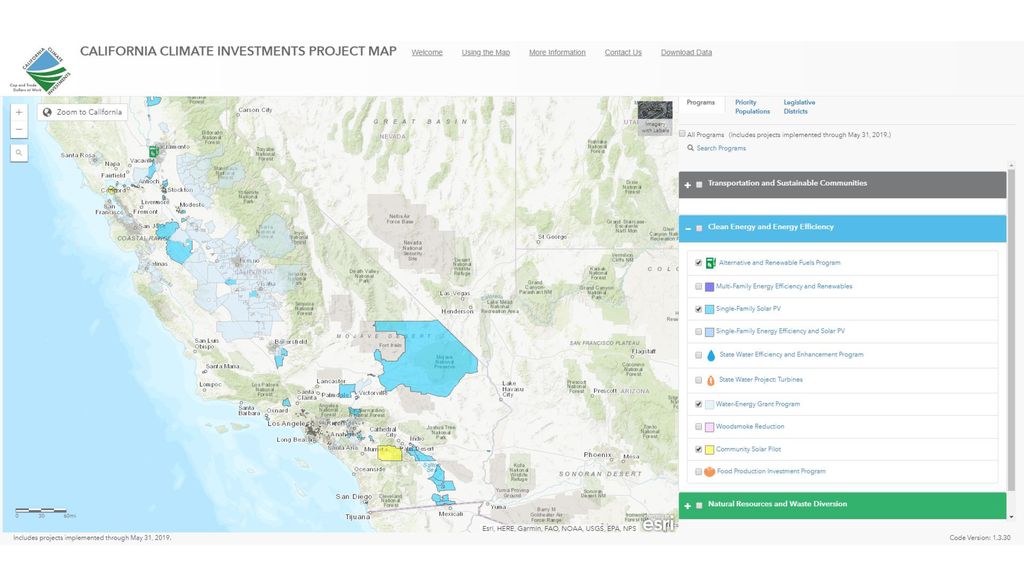Open the Welcome link in header

pos(427,52)
